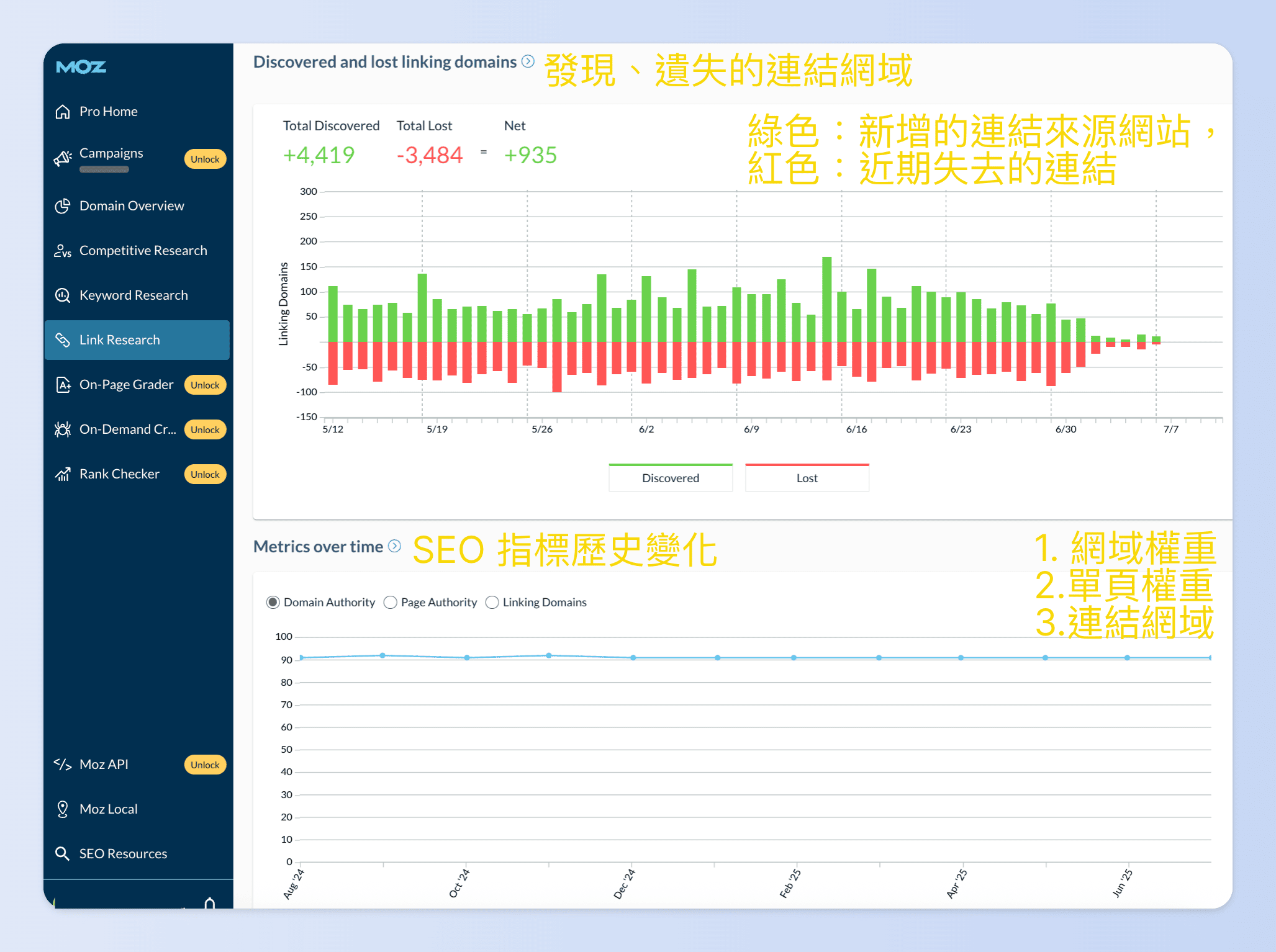The height and width of the screenshot is (952, 1276).
Task: Select the Link Research tool
Action: pos(119,339)
